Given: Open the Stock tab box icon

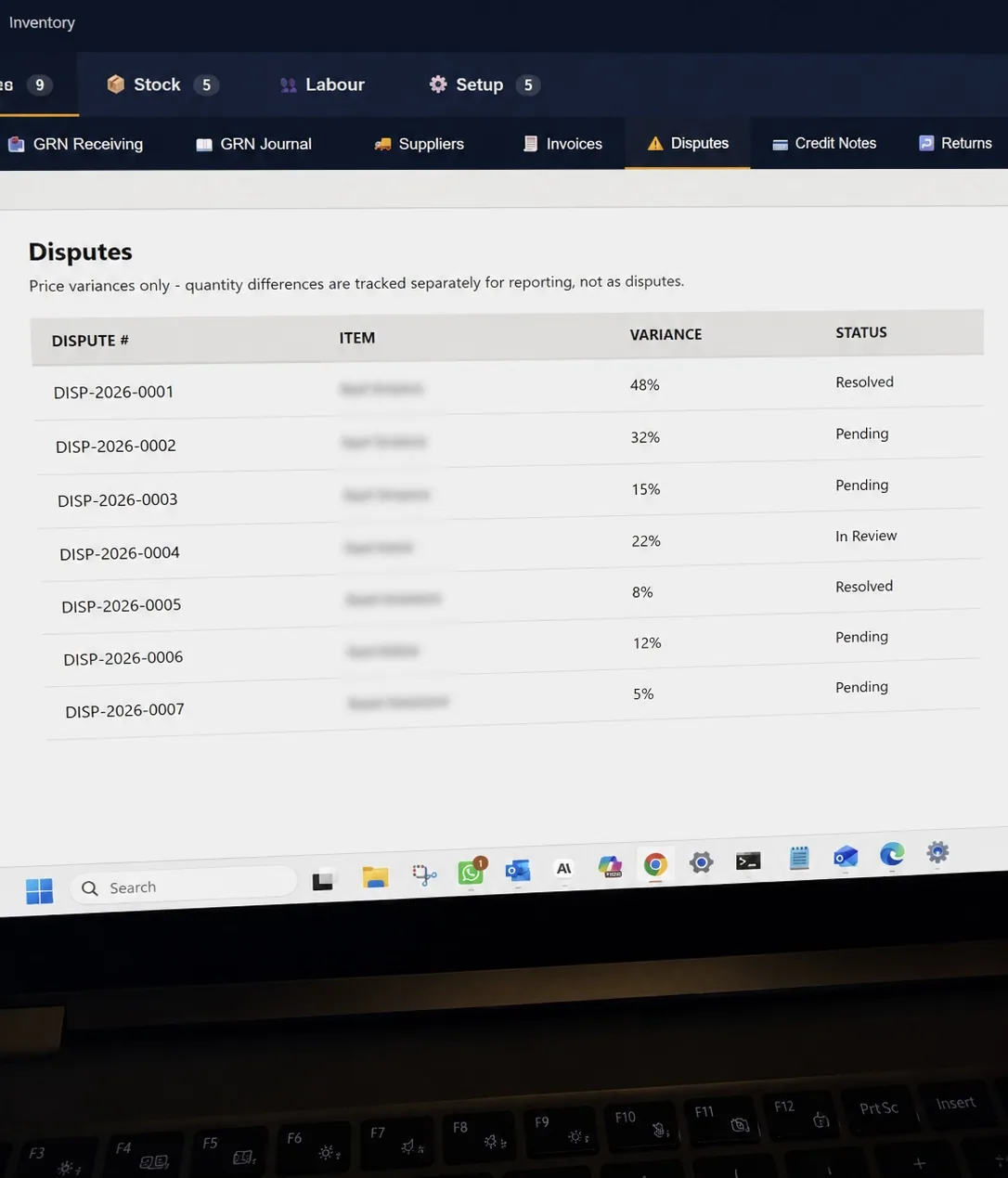Looking at the screenshot, I should click(x=115, y=84).
